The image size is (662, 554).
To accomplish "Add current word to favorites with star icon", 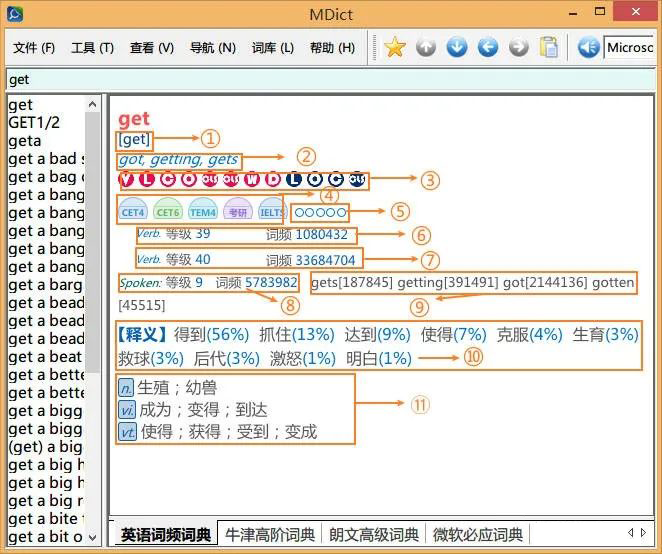I will 395,47.
